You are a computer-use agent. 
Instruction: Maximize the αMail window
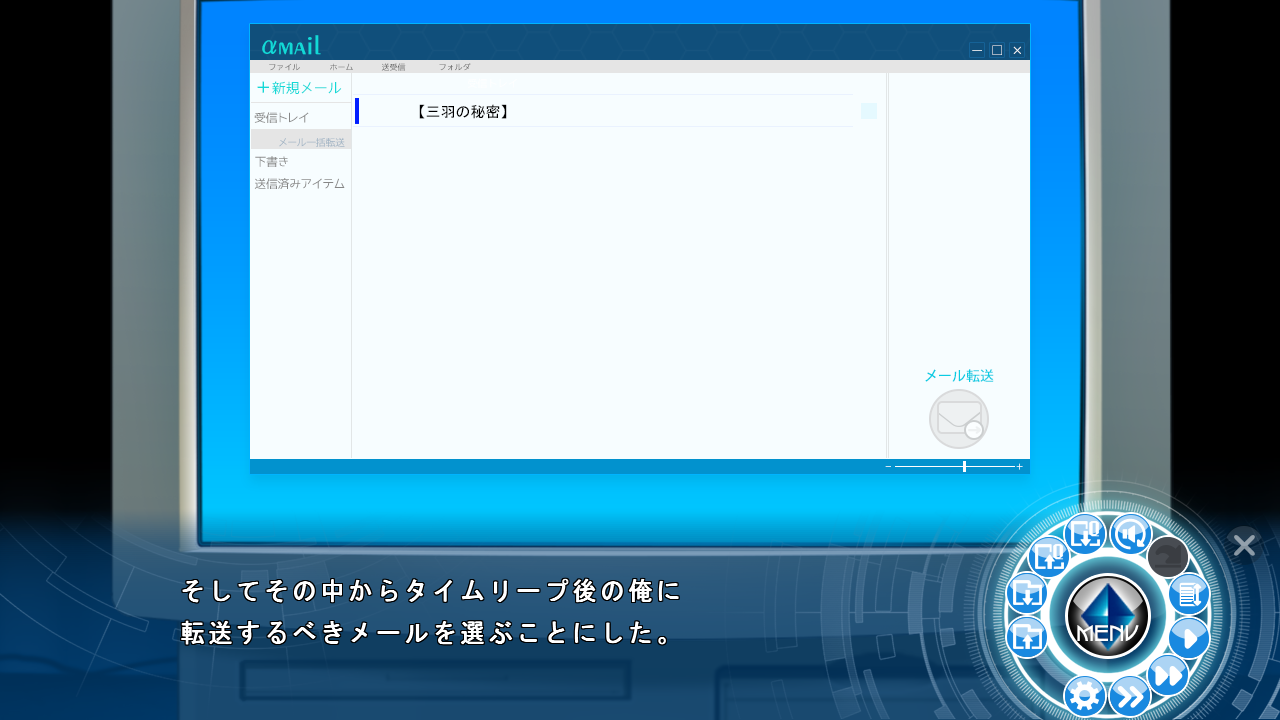click(997, 50)
